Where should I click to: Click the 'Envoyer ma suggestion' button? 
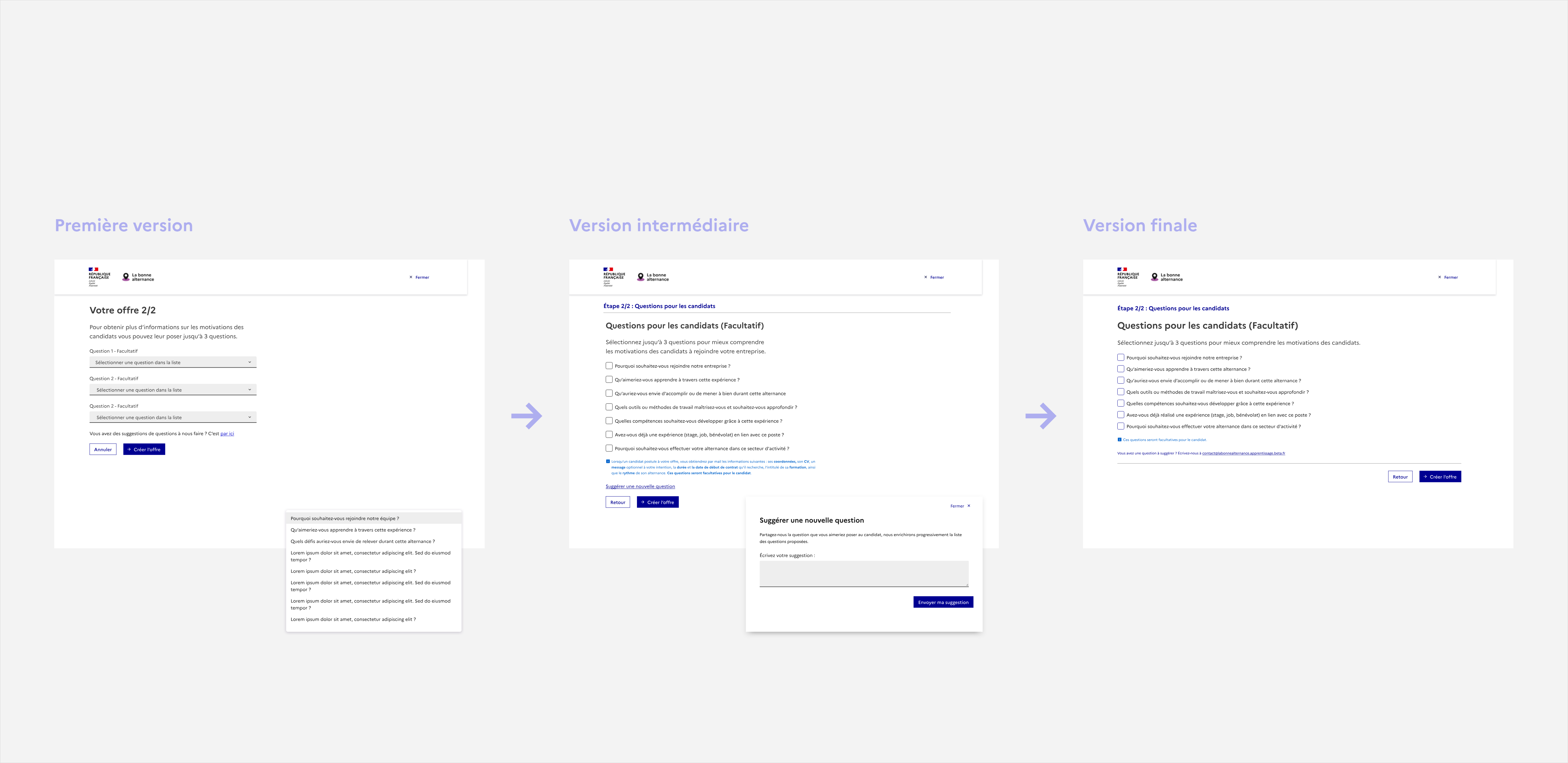click(943, 603)
